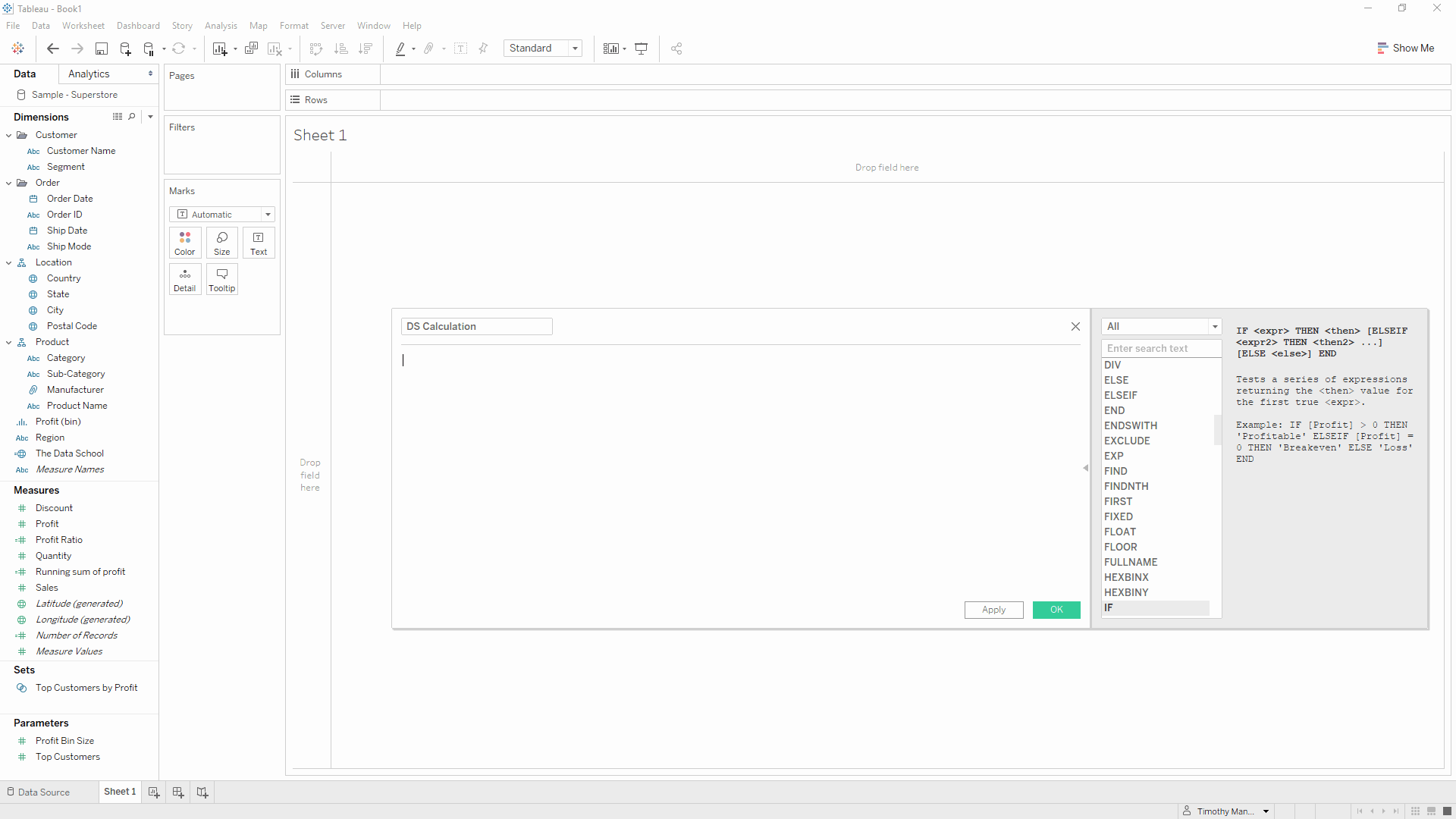
Task: Select the Sample - Superstore data source
Action: point(74,95)
